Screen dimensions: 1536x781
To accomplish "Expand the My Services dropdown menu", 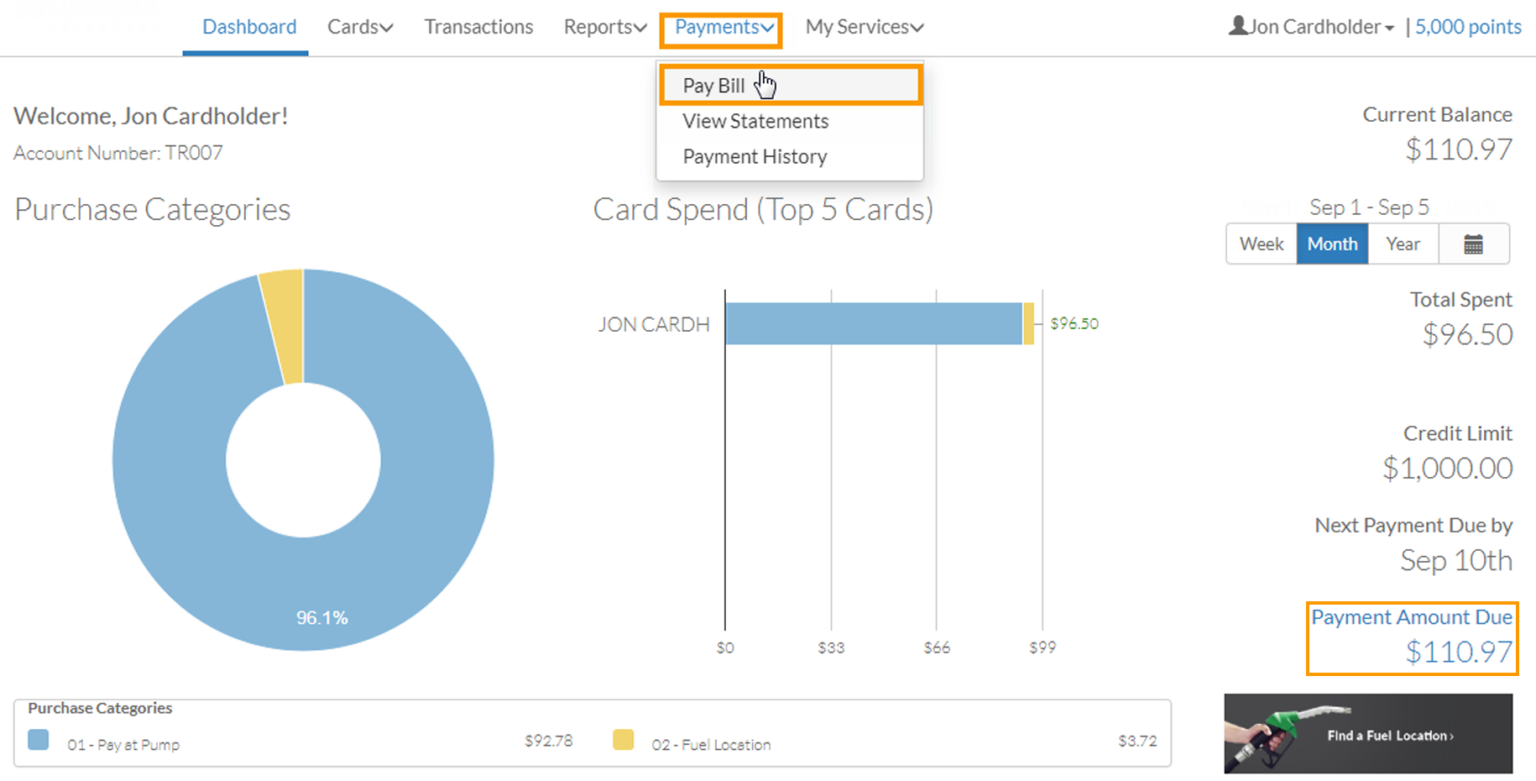I will pos(863,27).
